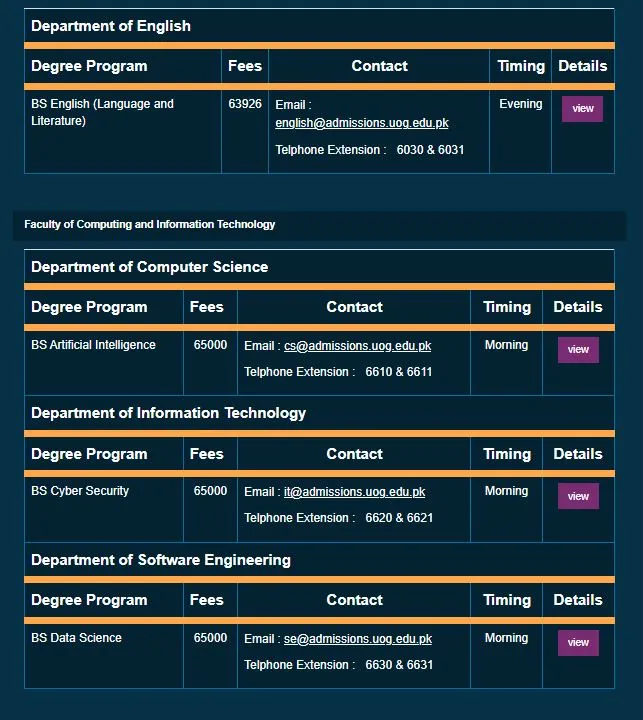The image size is (643, 720).
Task: Click Details header in Information Technology table
Action: (578, 454)
